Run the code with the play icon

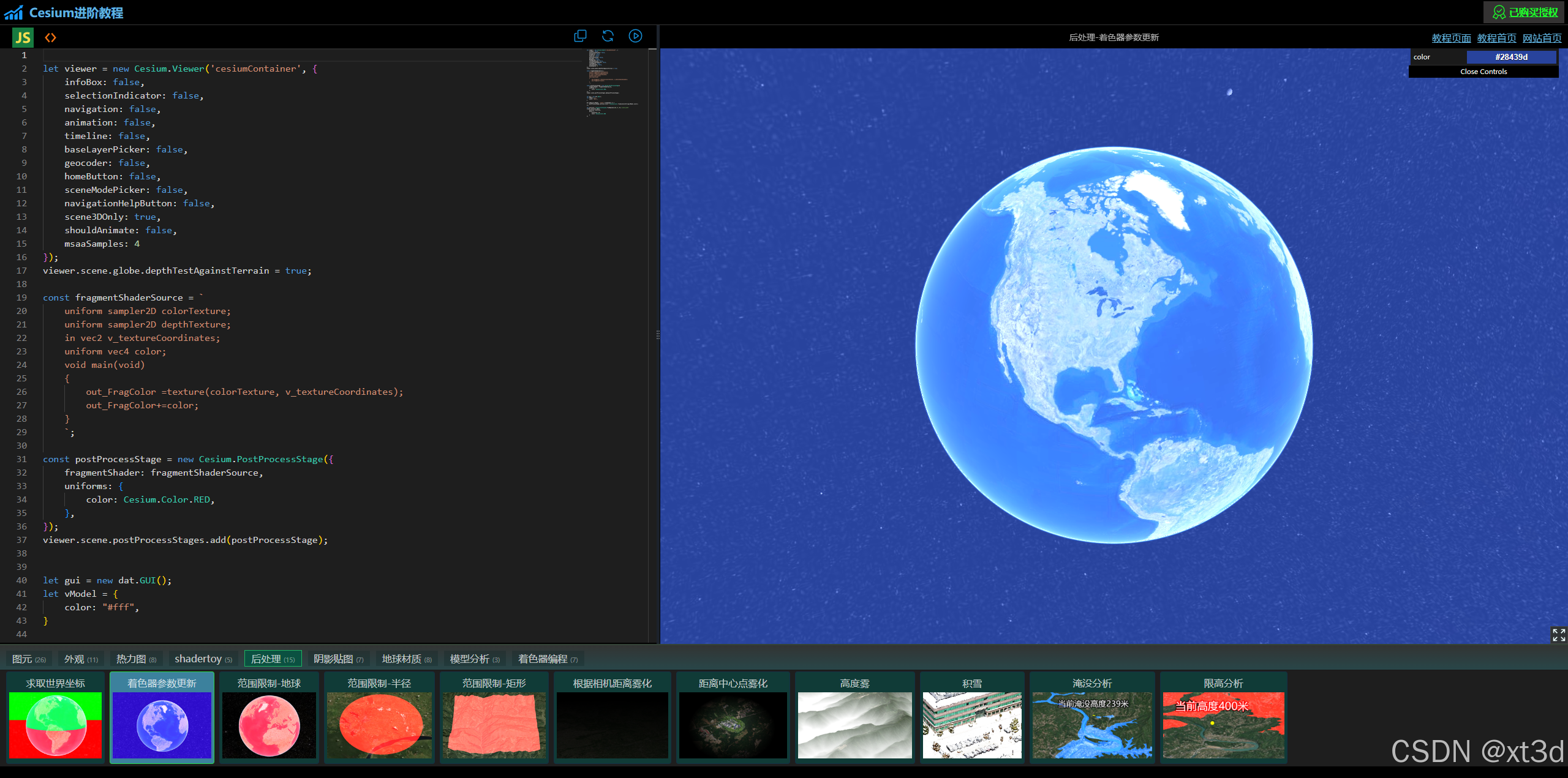tap(636, 36)
